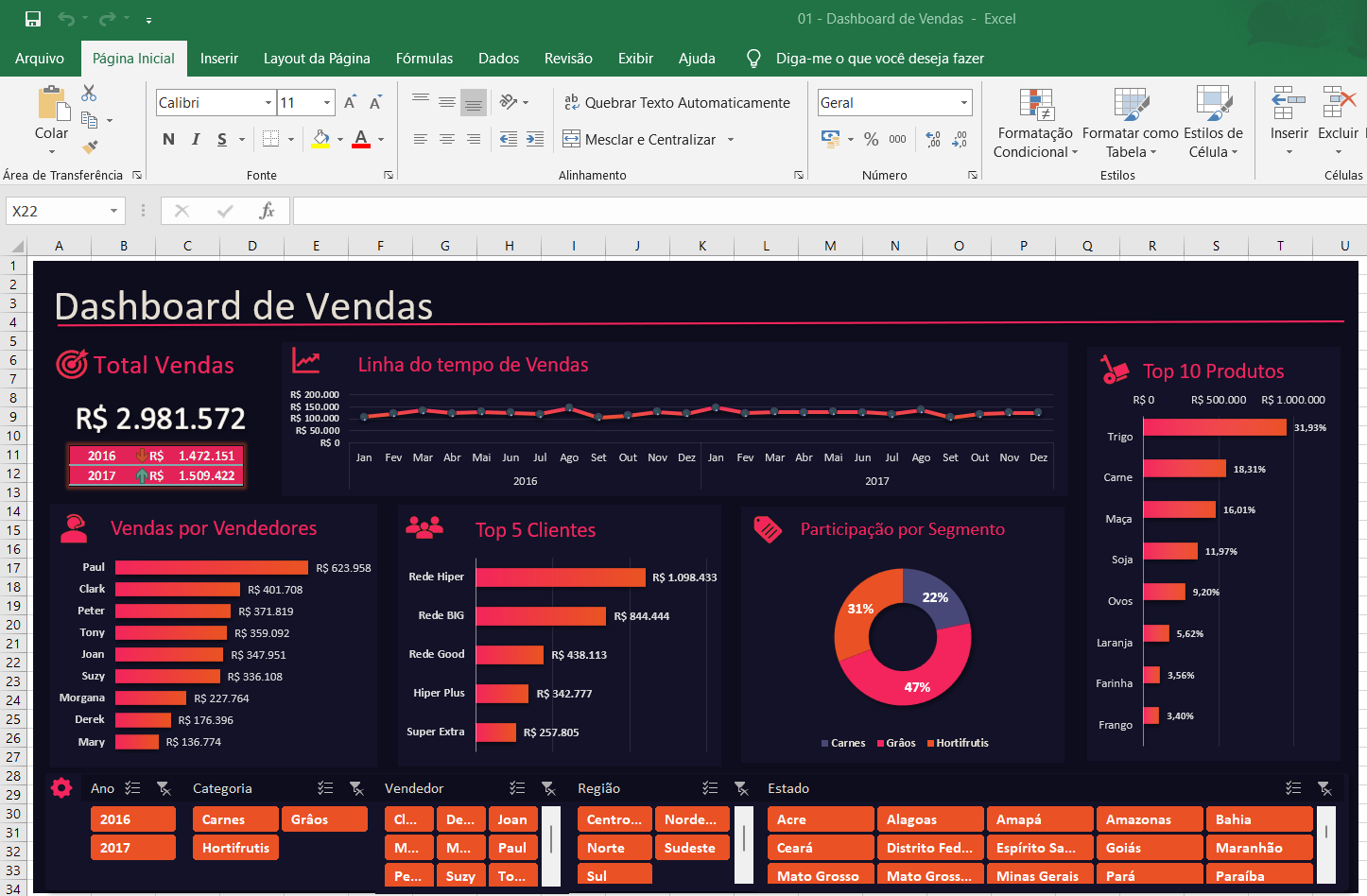The width and height of the screenshot is (1367, 896).
Task: Open the Geral number format dropdown
Action: (x=964, y=102)
